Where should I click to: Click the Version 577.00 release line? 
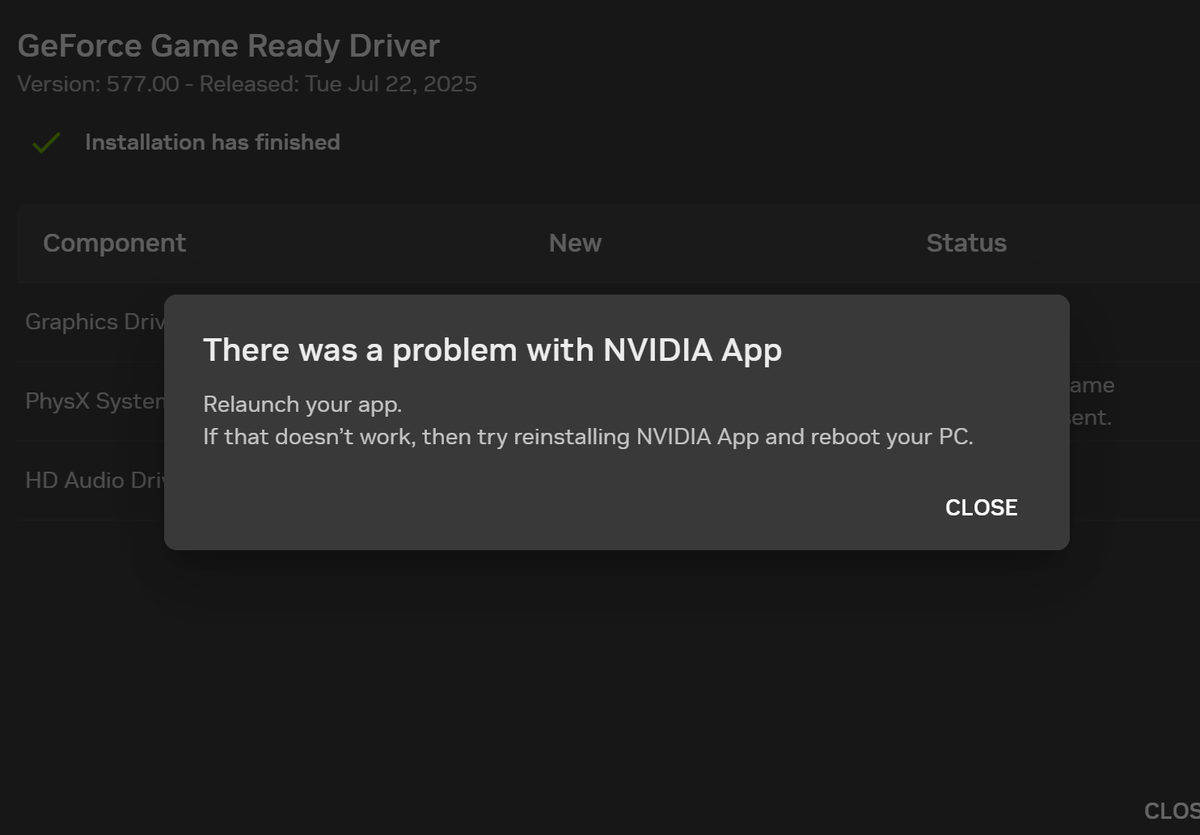click(x=247, y=84)
